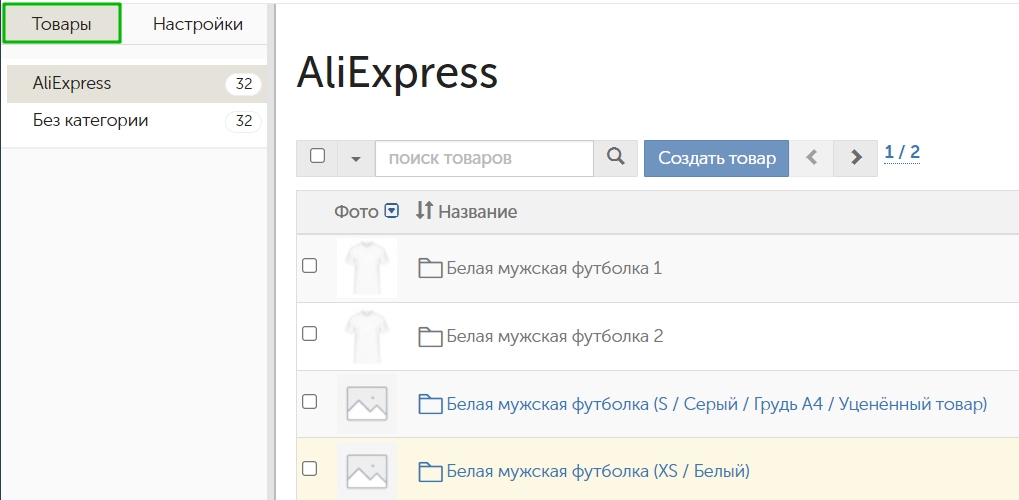This screenshot has height=500, width=1019.
Task: Click the magnifier search button
Action: click(615, 157)
